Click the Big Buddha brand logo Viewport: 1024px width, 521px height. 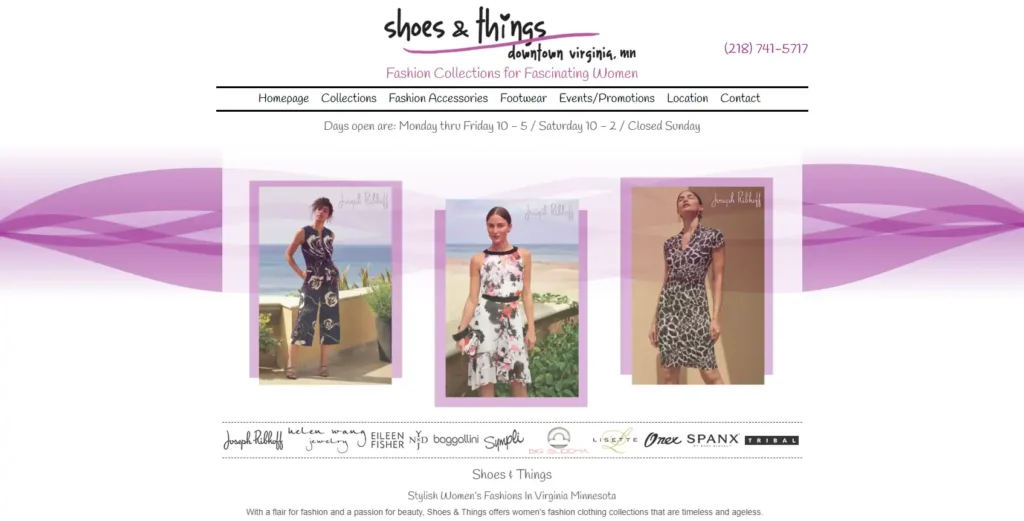[559, 441]
